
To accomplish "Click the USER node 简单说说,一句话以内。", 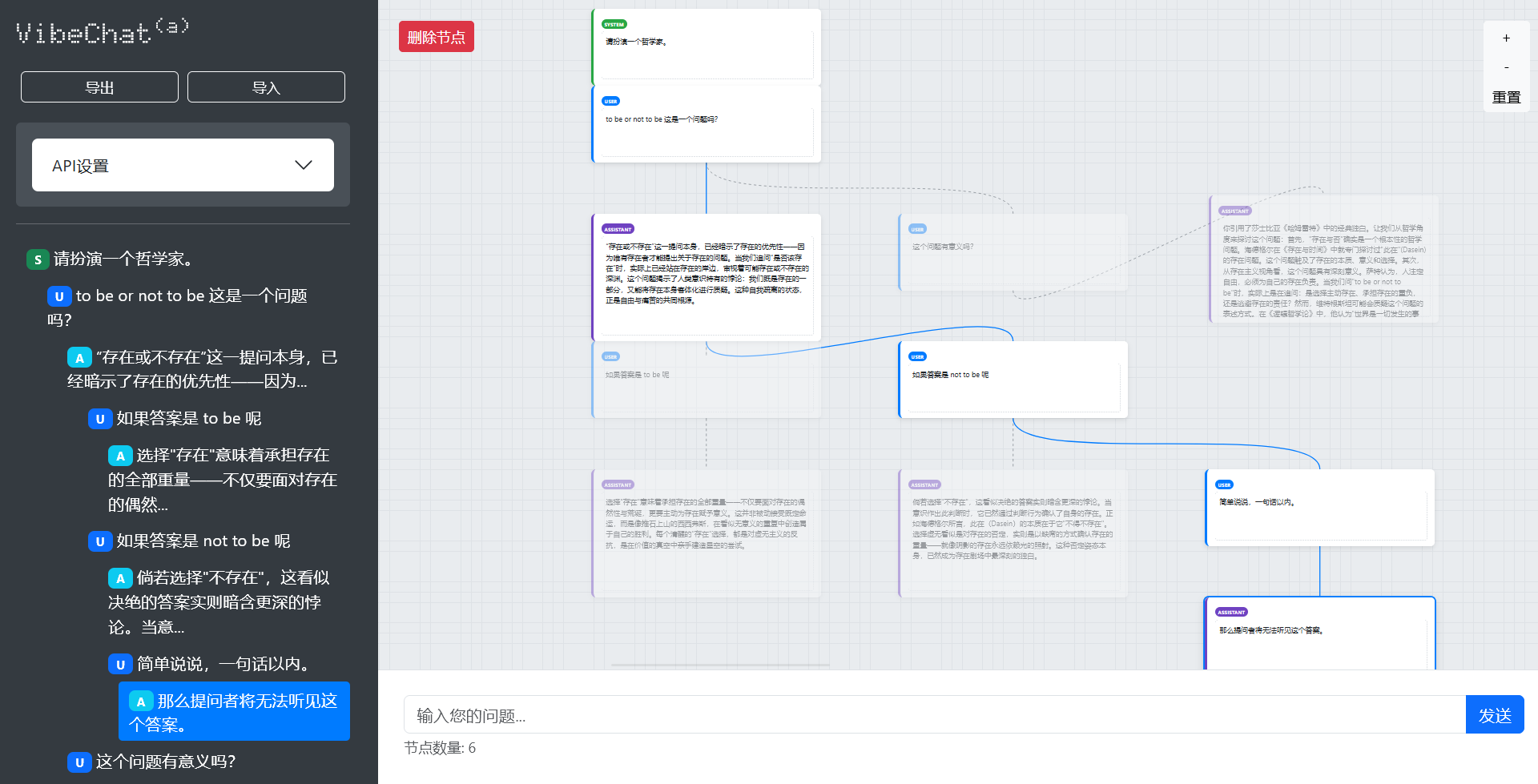I will (x=1320, y=508).
